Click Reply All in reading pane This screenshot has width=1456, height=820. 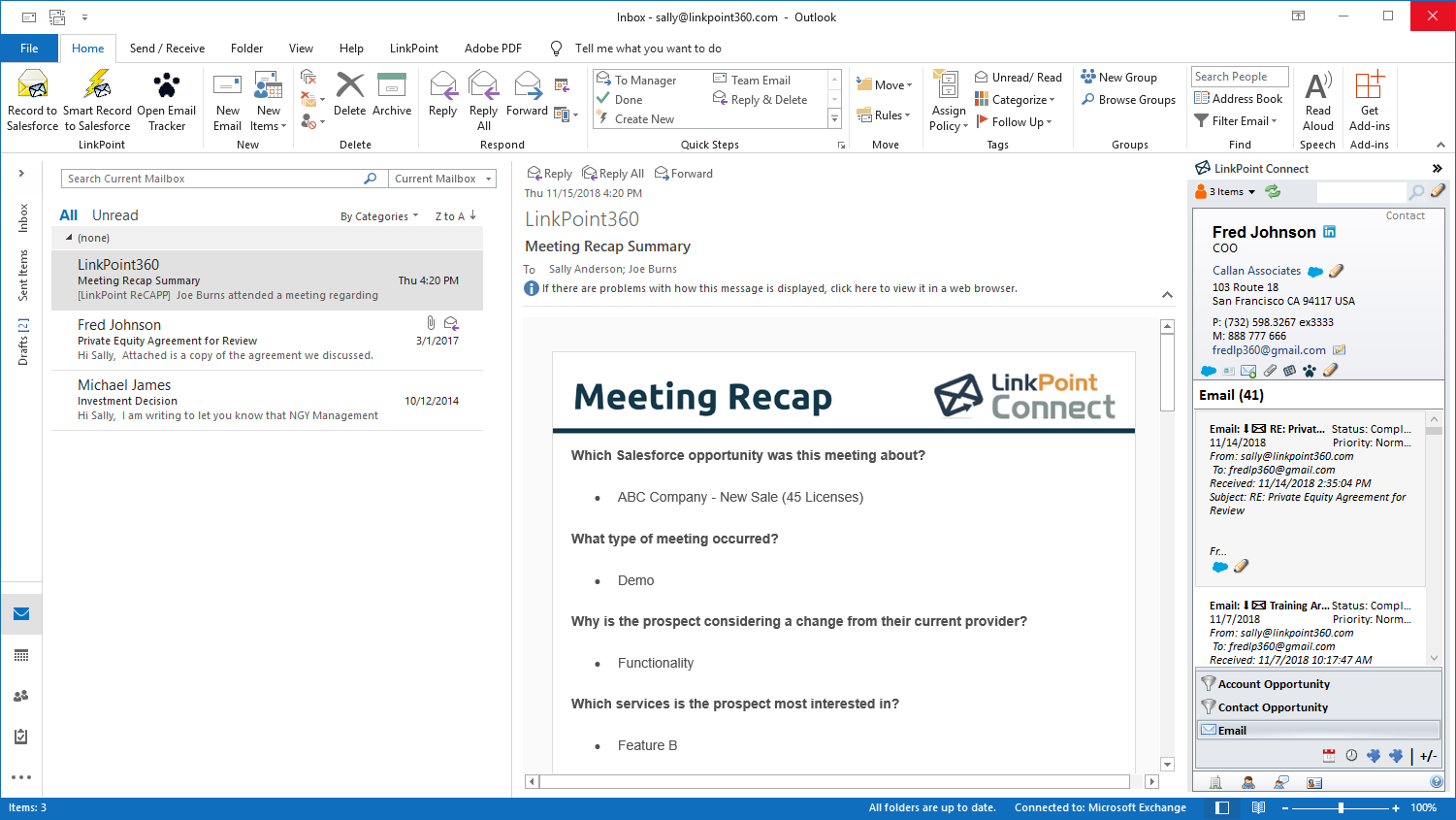point(613,174)
